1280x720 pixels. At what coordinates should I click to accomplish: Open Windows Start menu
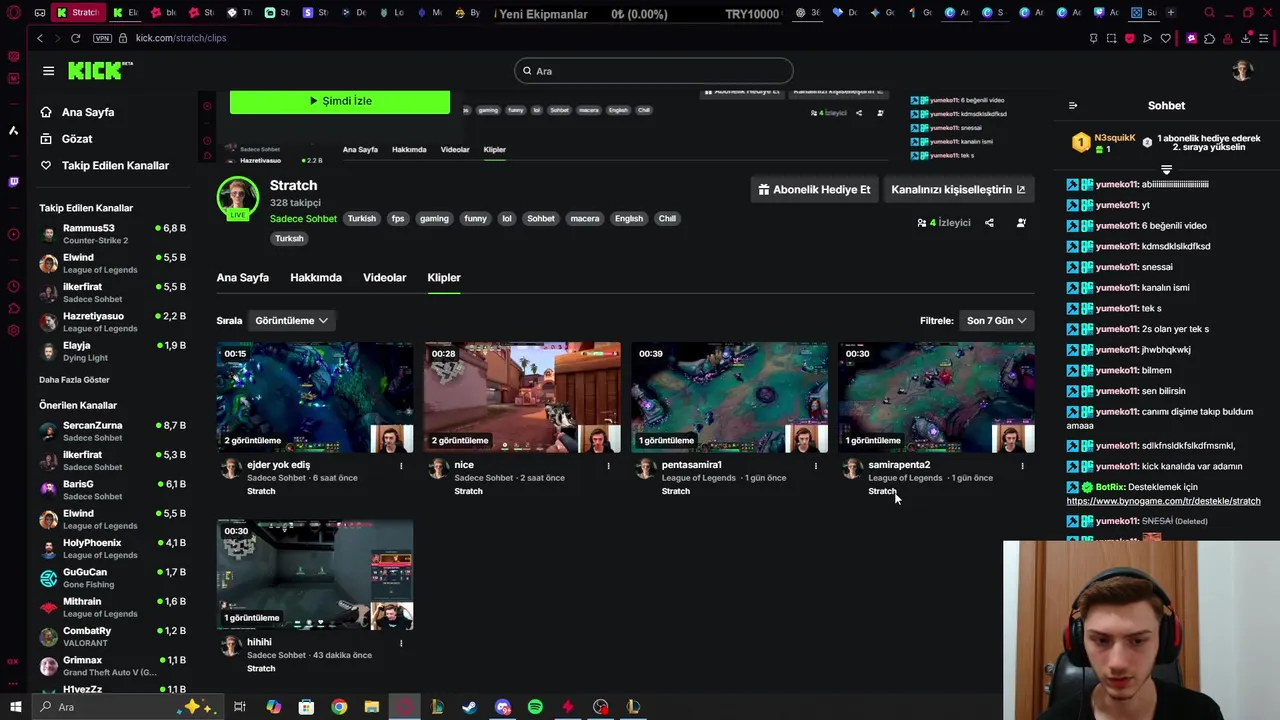click(15, 707)
